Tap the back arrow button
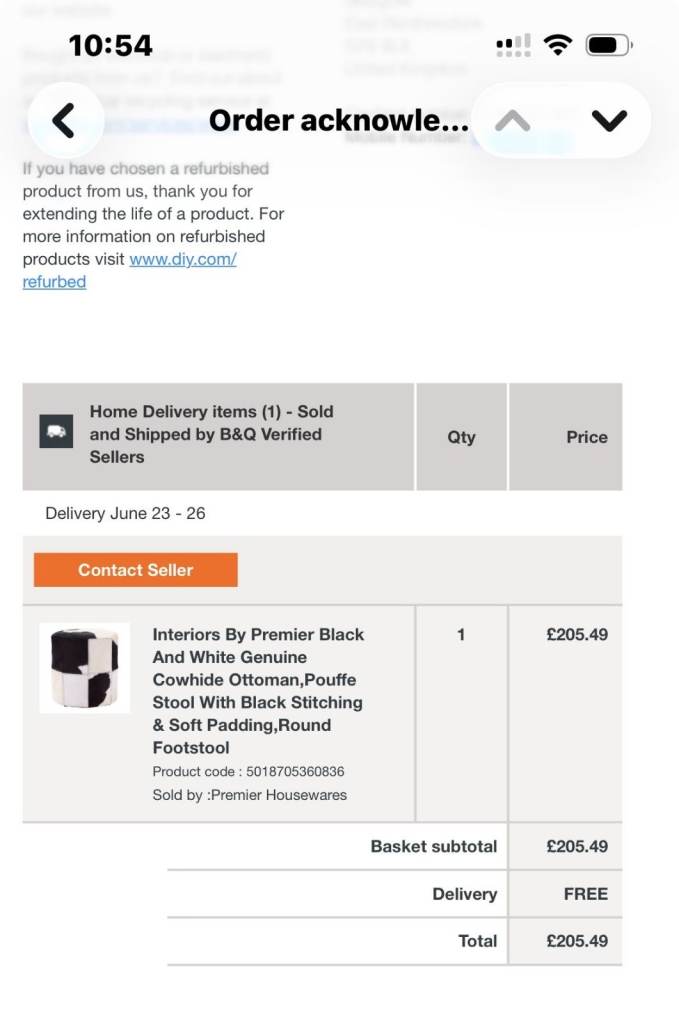Viewport: 679px width, 1024px height. 64,121
